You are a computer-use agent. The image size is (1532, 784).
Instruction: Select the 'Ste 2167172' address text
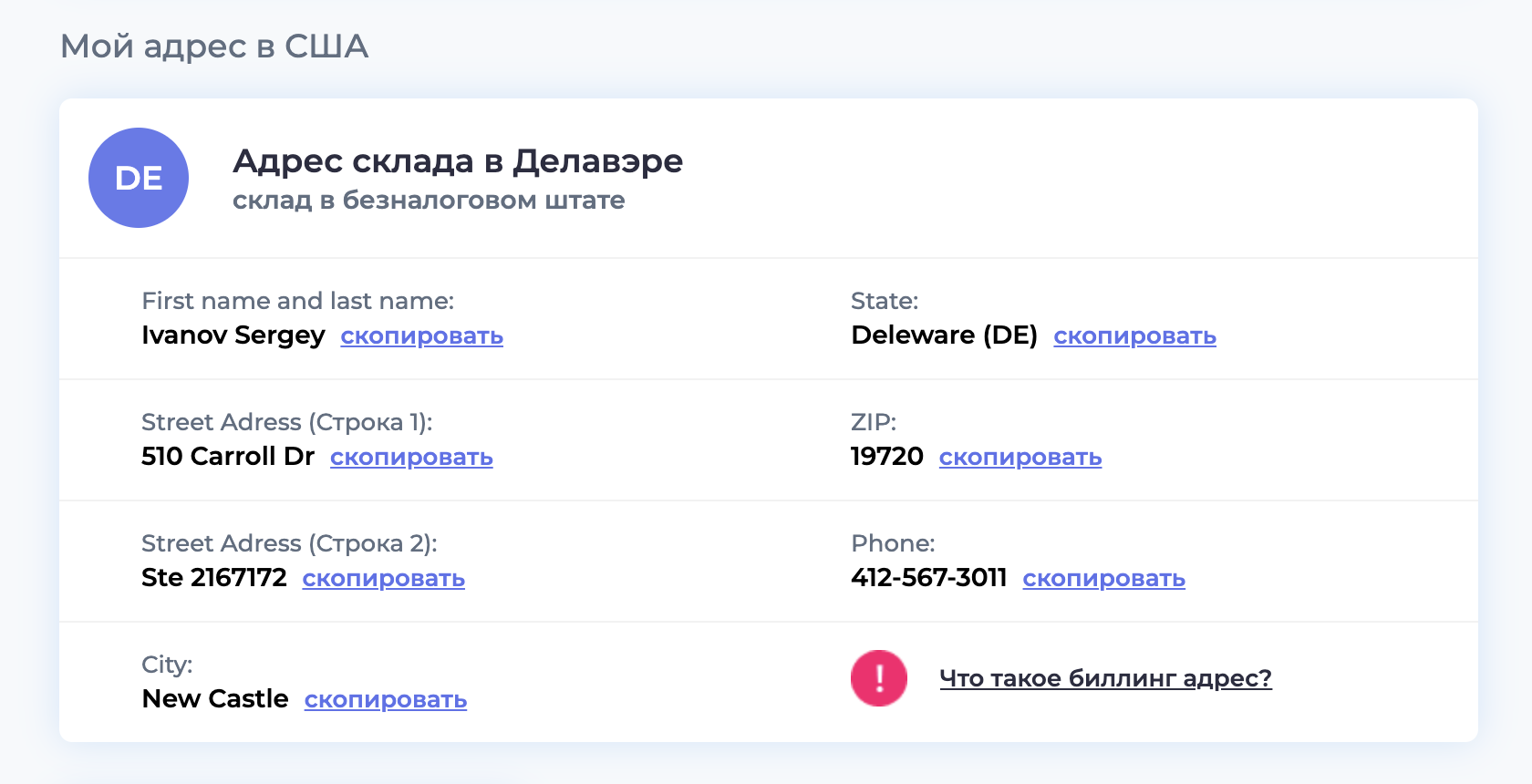click(x=214, y=578)
